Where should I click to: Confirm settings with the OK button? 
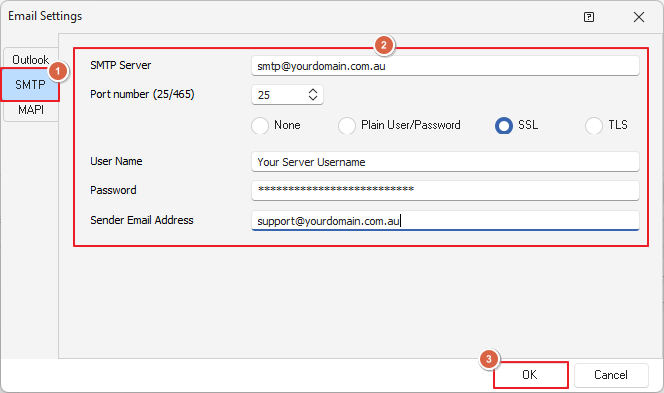coord(530,375)
